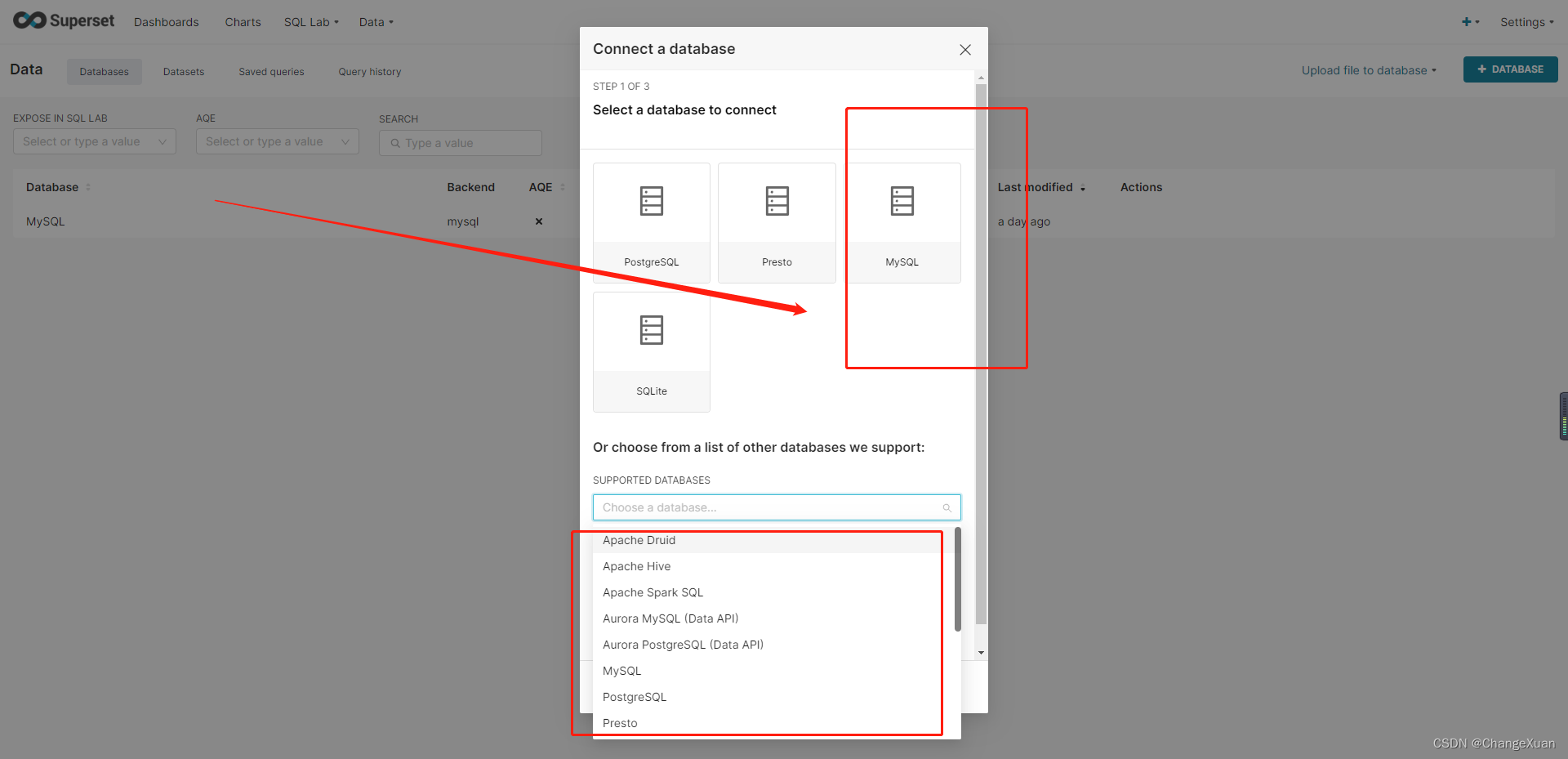Viewport: 1568px width, 759px height.
Task: Open the Settings dropdown
Action: pos(1526,22)
